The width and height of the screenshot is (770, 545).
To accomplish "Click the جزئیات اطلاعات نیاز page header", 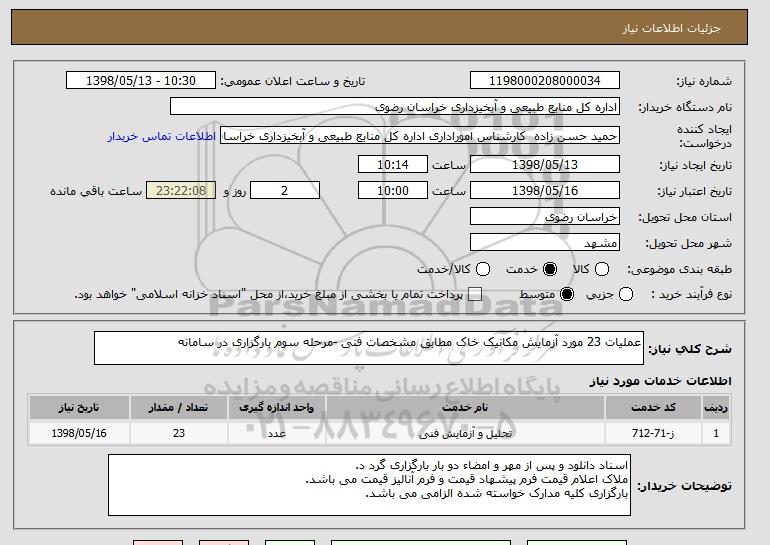I will 671,28.
